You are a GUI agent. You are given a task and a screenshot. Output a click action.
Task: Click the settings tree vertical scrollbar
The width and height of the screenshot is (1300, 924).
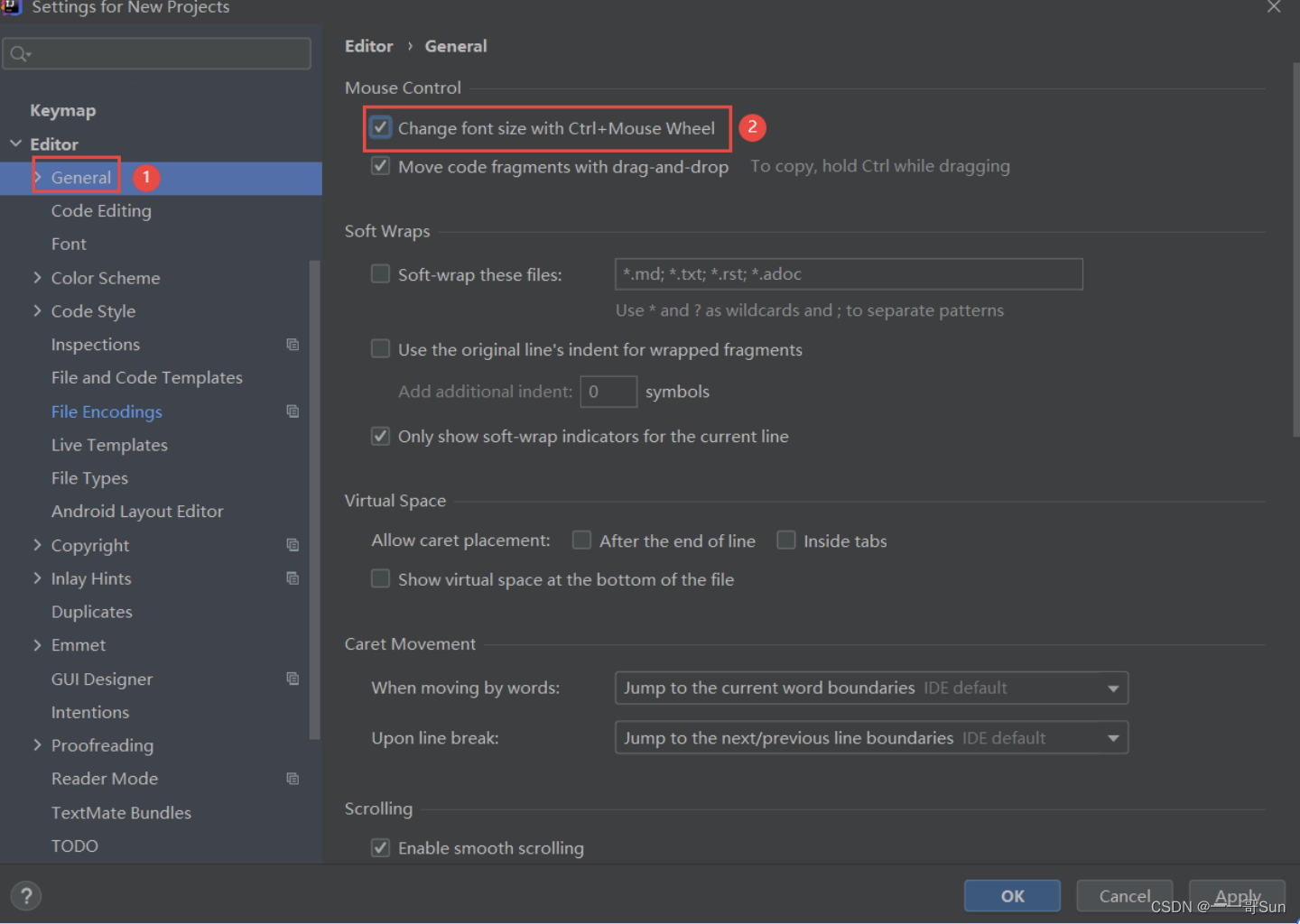pyautogui.click(x=314, y=500)
